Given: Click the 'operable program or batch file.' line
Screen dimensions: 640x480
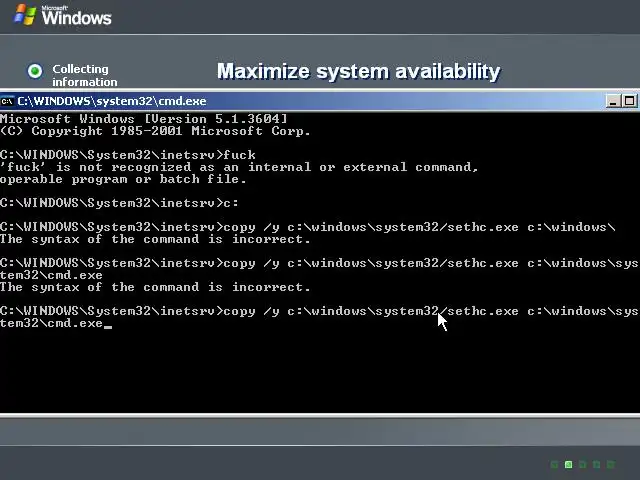Looking at the screenshot, I should coord(123,179).
